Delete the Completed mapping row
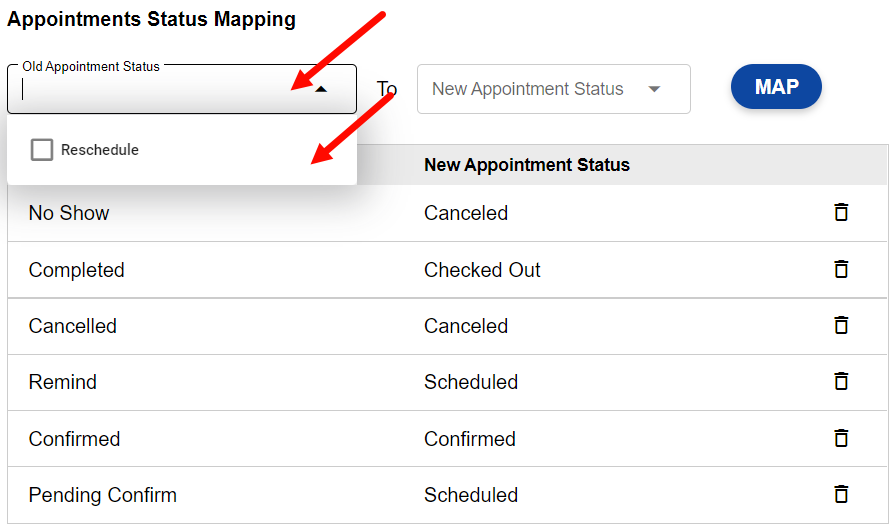 coord(841,269)
